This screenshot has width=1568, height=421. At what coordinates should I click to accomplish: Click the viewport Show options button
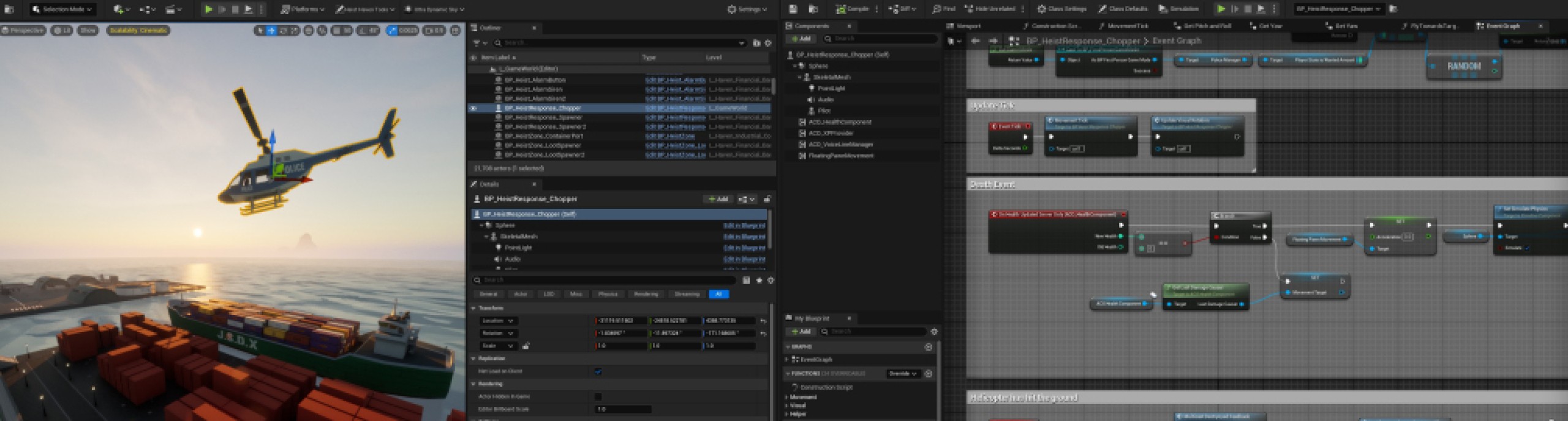pos(88,30)
